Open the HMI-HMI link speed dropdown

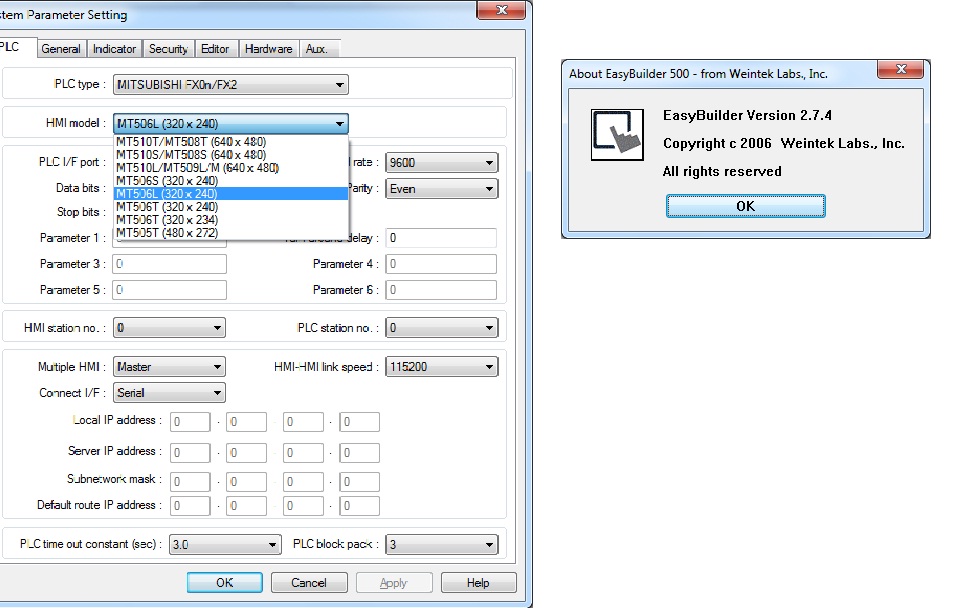click(x=489, y=367)
